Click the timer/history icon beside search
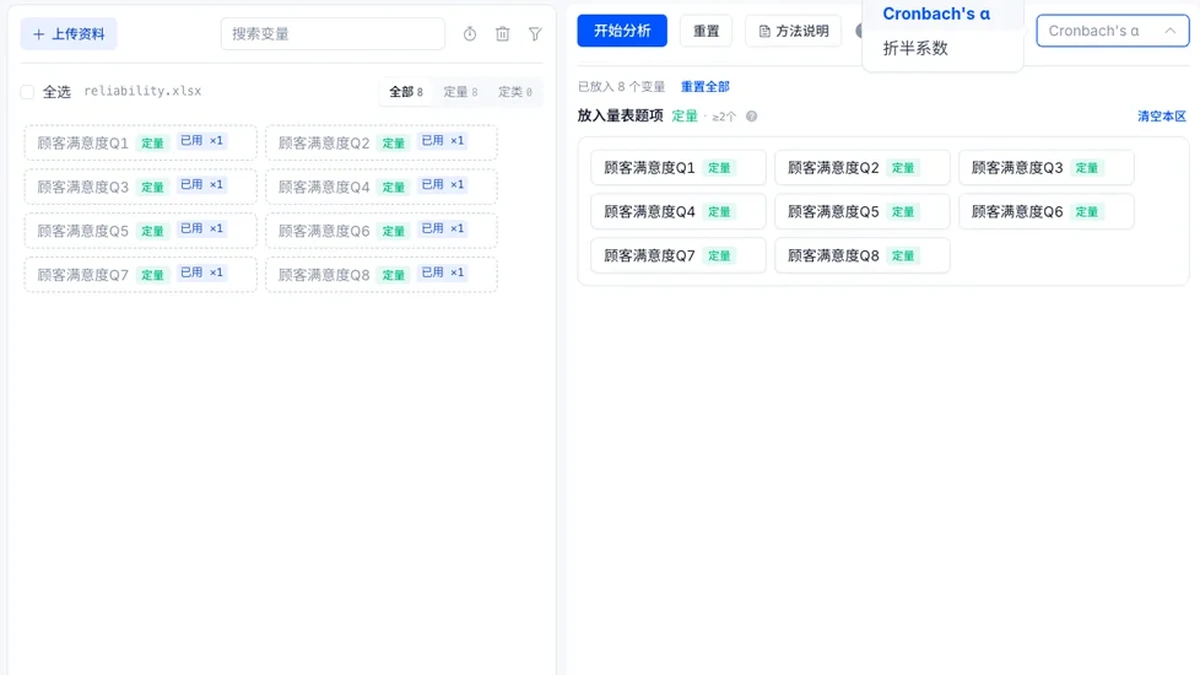The width and height of the screenshot is (1200, 675). (470, 34)
